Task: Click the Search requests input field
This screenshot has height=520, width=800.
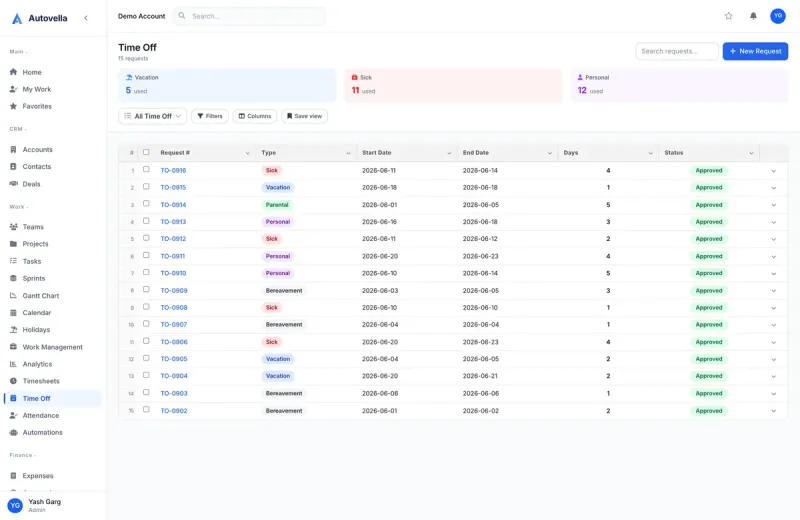Action: point(677,51)
